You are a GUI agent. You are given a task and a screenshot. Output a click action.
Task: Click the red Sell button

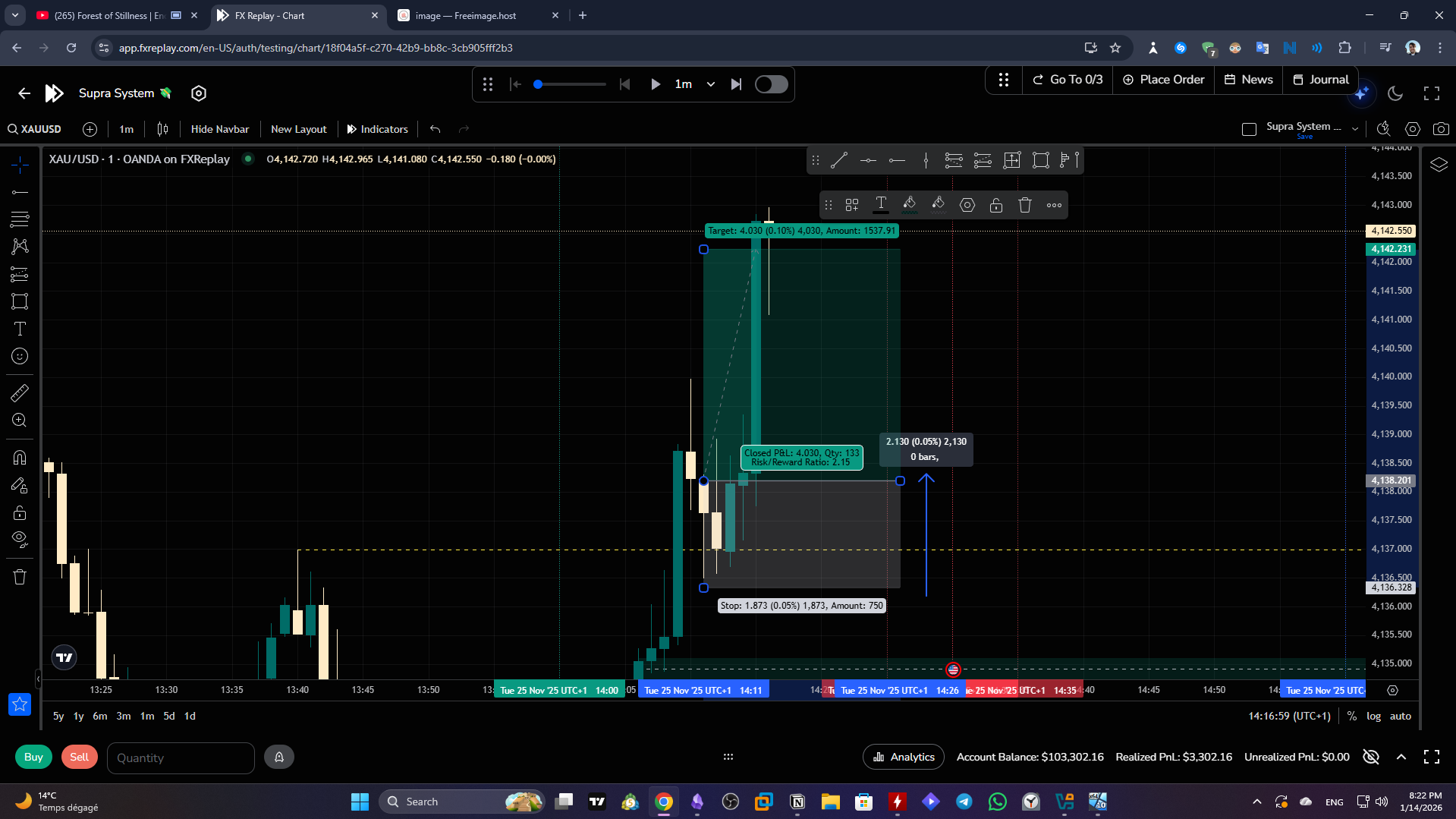[x=80, y=757]
